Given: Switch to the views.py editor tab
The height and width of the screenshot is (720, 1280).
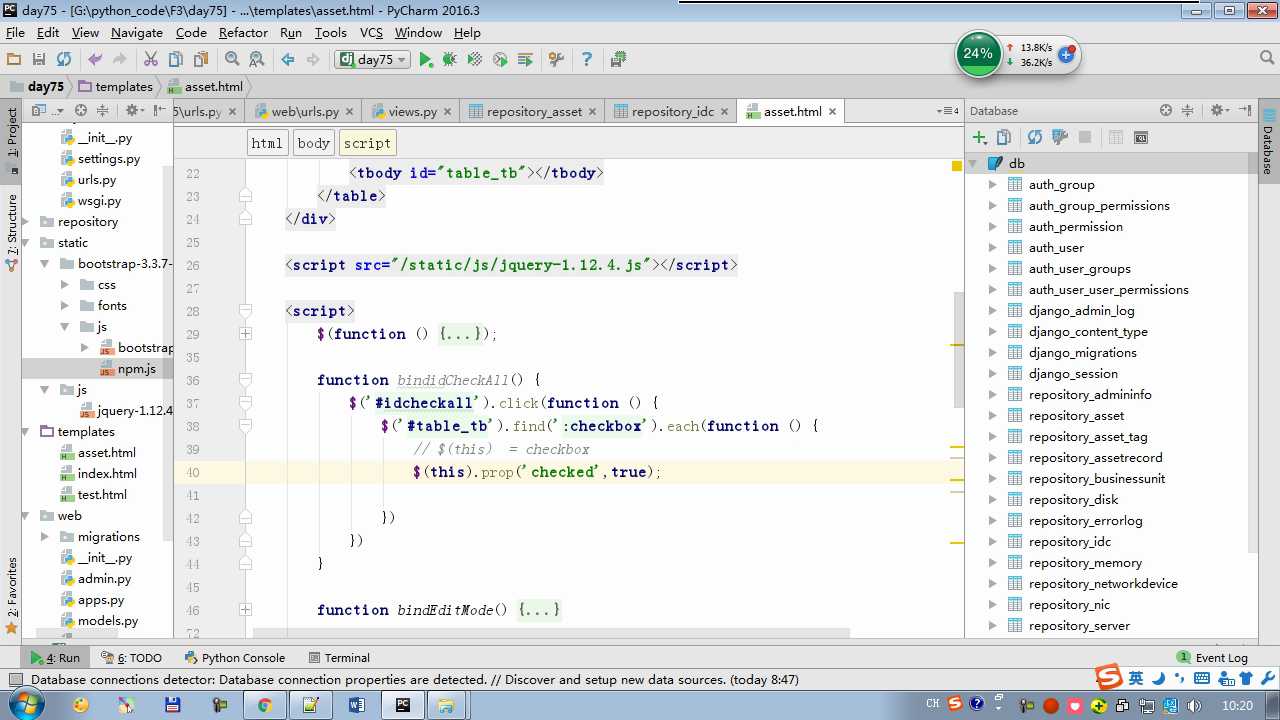Looking at the screenshot, I should coord(412,112).
